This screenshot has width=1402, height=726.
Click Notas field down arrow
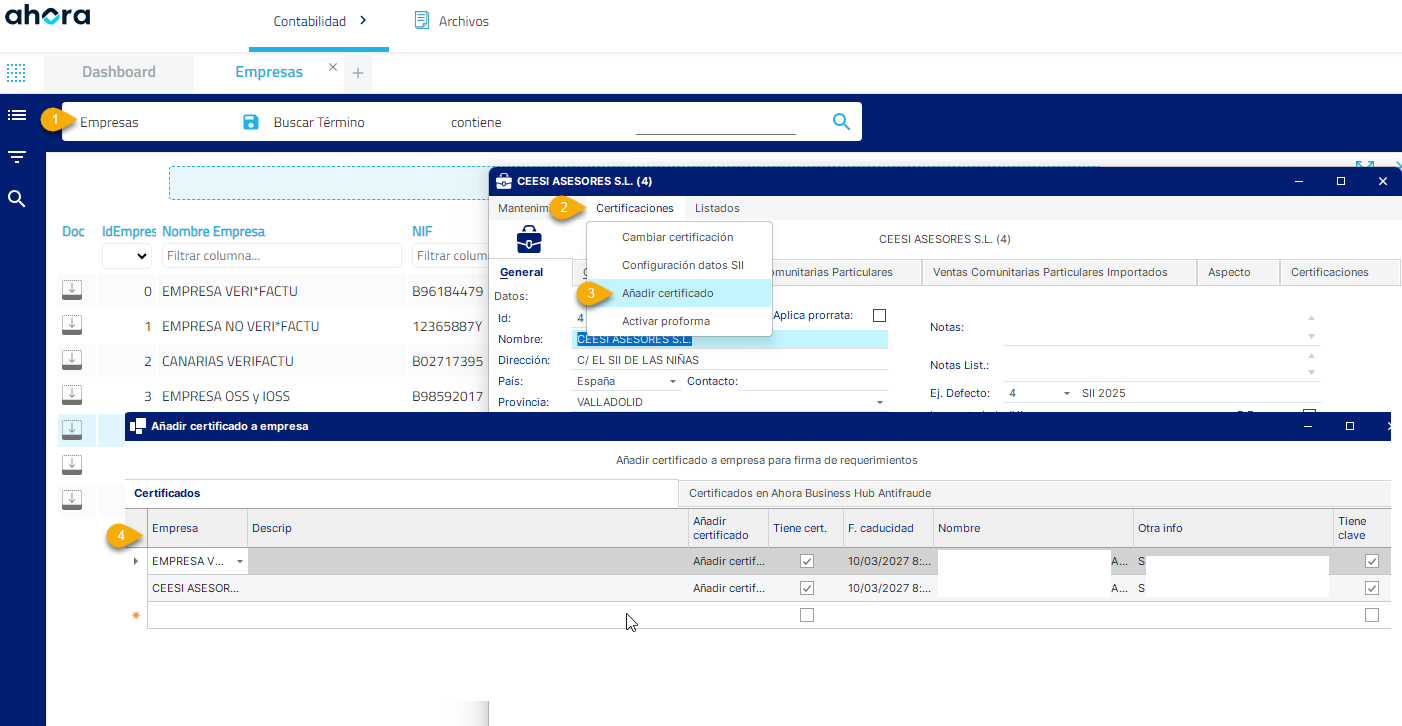pyautogui.click(x=1312, y=336)
